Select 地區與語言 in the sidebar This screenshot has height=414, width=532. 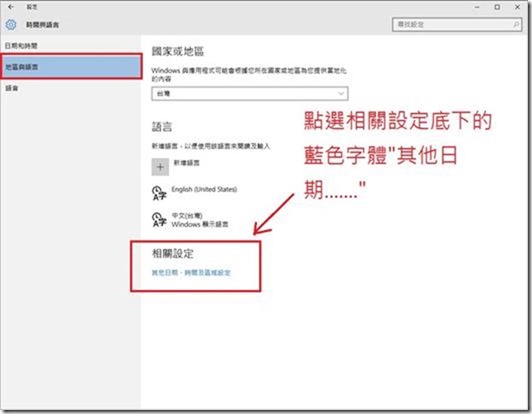click(71, 67)
